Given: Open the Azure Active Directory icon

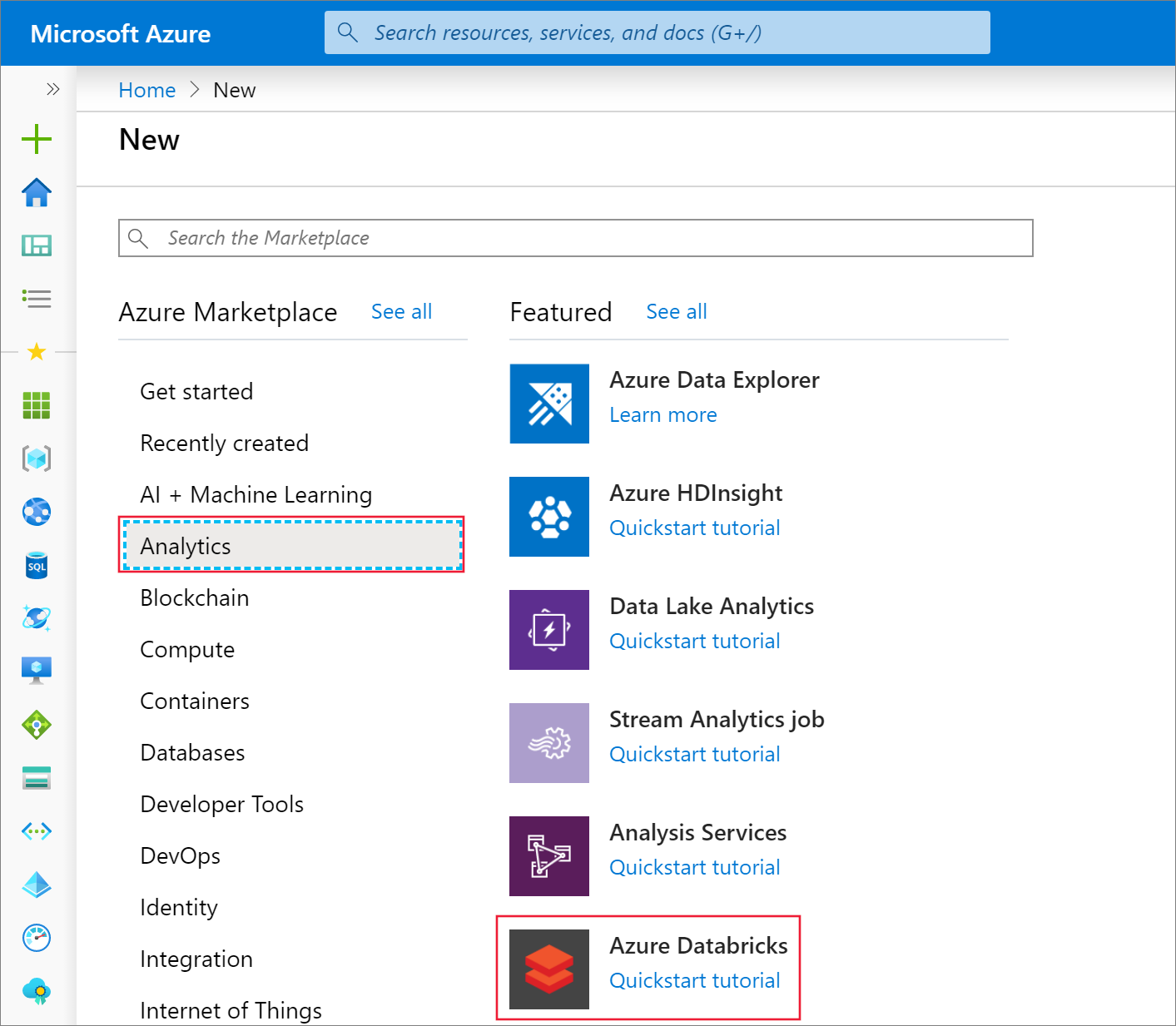Looking at the screenshot, I should coord(37,885).
